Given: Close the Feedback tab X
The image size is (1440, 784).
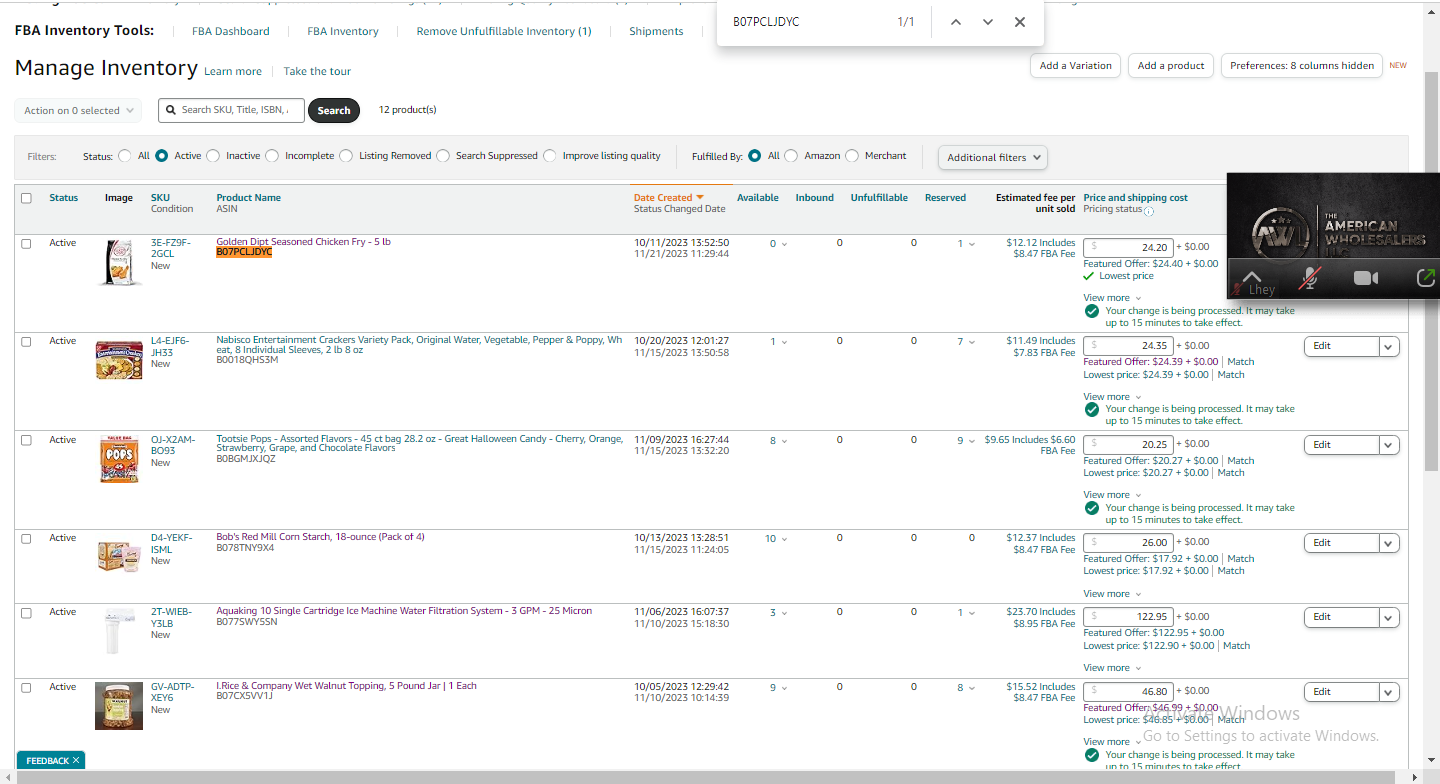Looking at the screenshot, I should pos(76,761).
